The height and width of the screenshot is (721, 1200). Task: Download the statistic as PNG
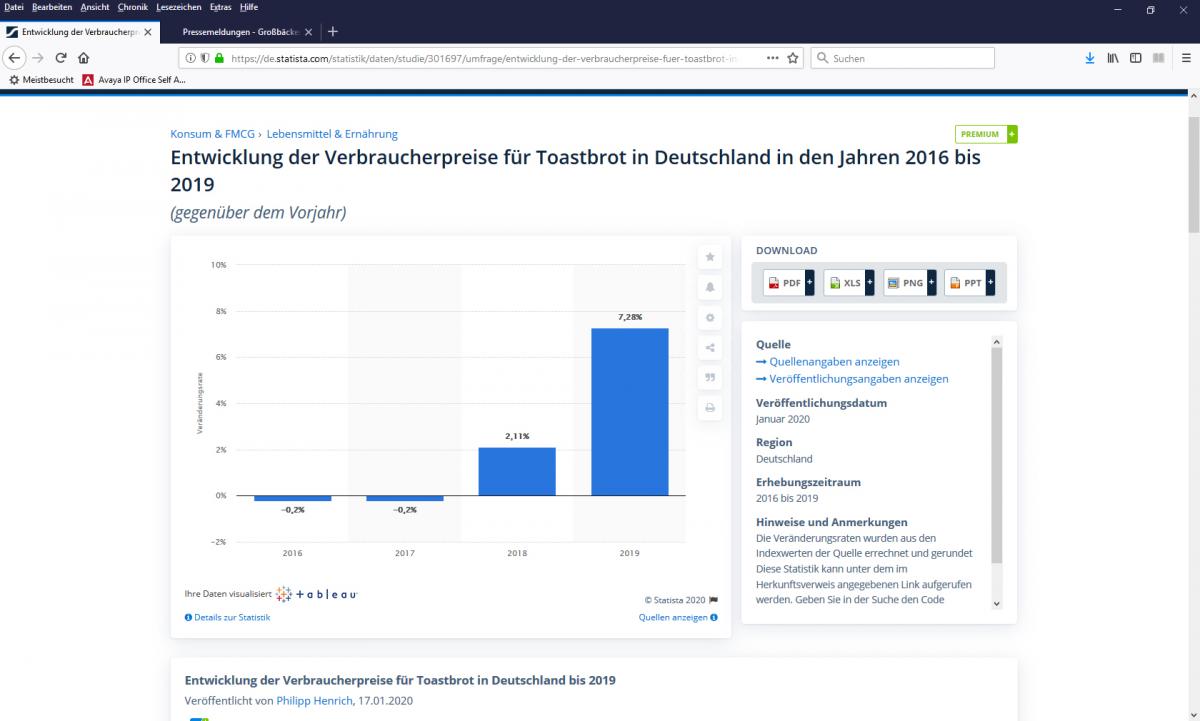click(x=909, y=283)
